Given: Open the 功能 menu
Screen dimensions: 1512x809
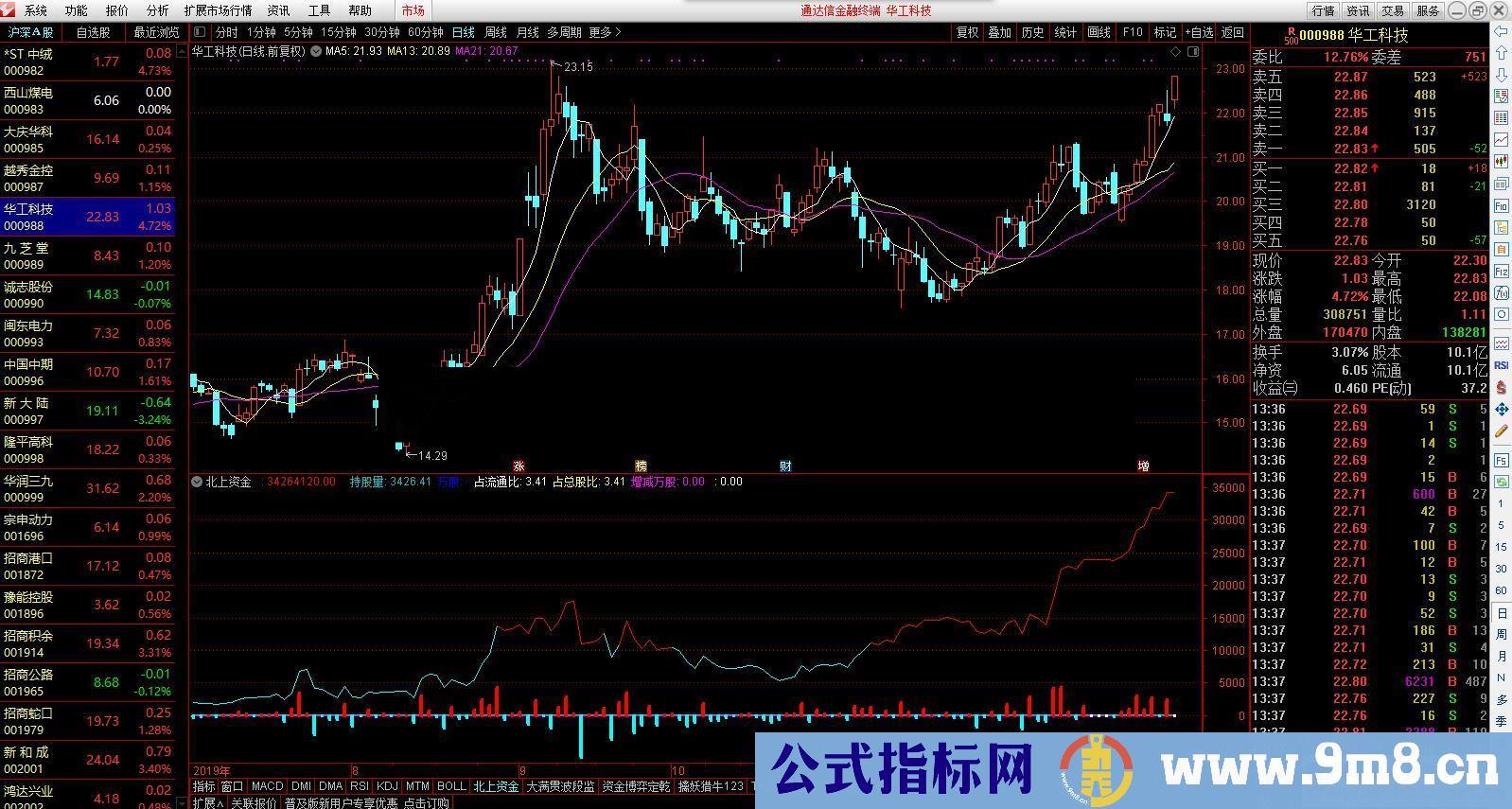Looking at the screenshot, I should (x=77, y=10).
